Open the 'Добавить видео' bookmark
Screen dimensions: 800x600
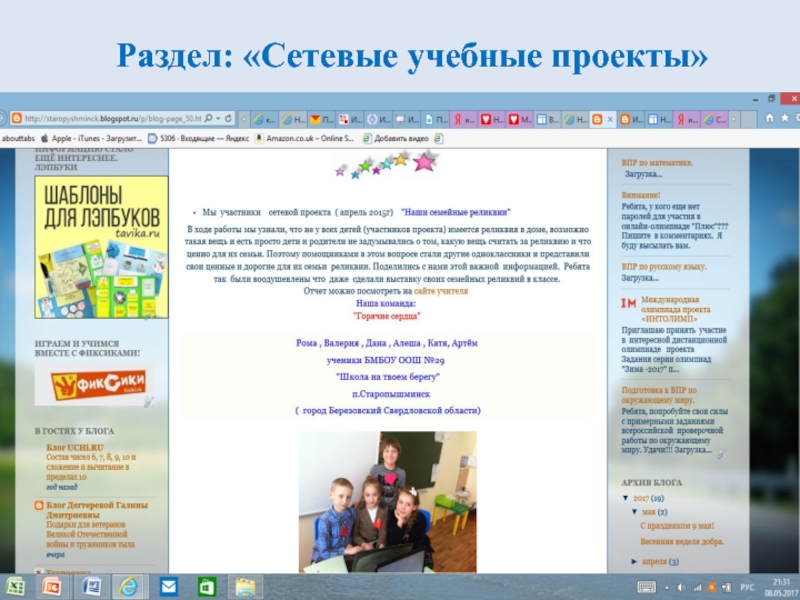(x=396, y=138)
